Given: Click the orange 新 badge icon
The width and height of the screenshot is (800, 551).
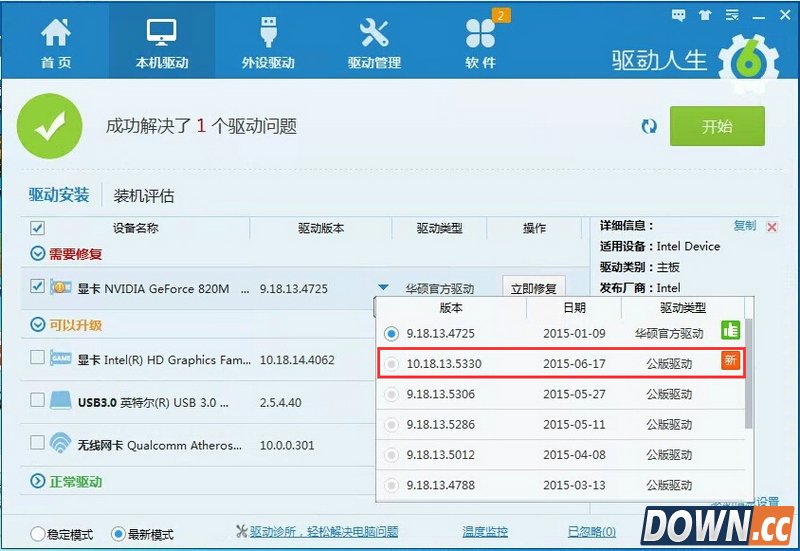Looking at the screenshot, I should click(730, 361).
